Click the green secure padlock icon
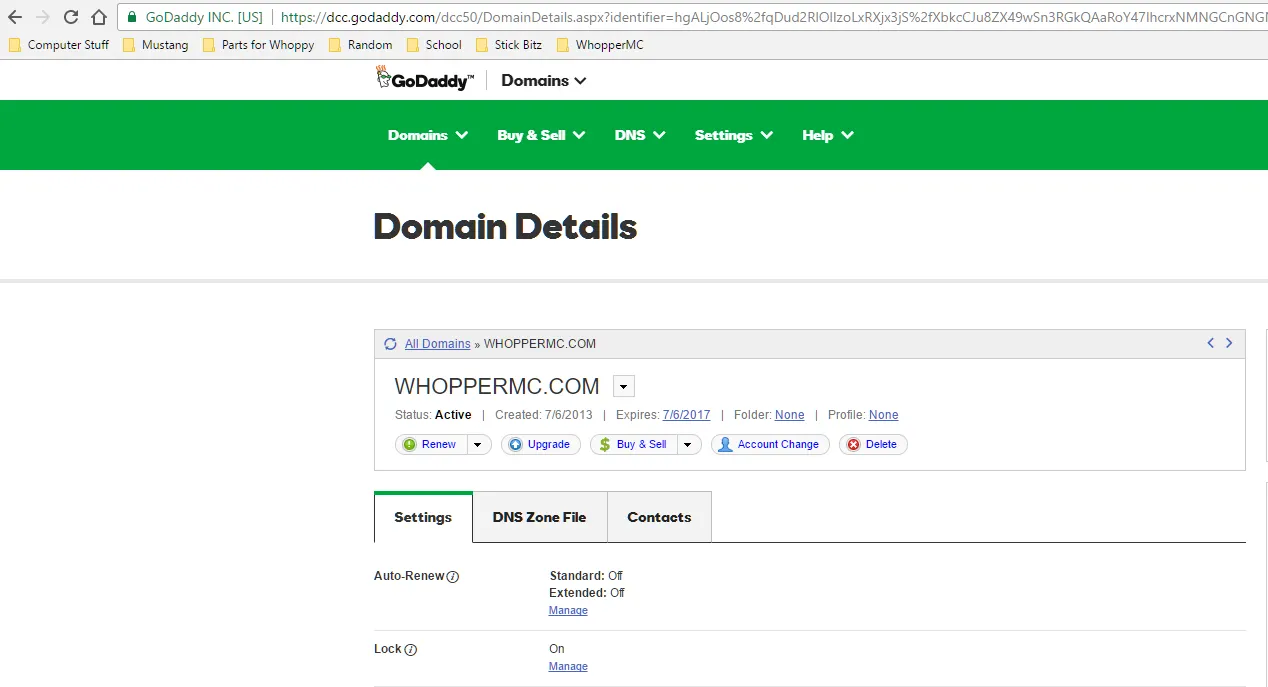 (132, 17)
